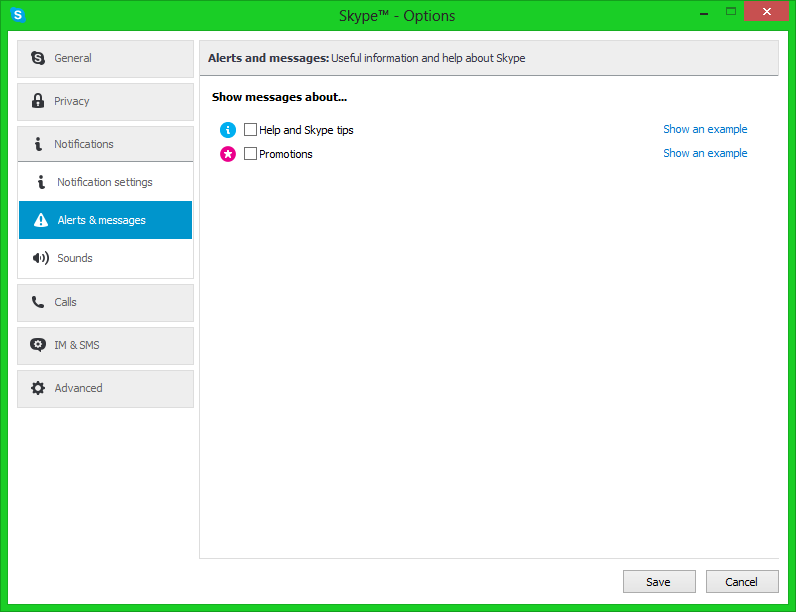Click the Skype icon beside General
This screenshot has width=796, height=612.
coord(38,58)
